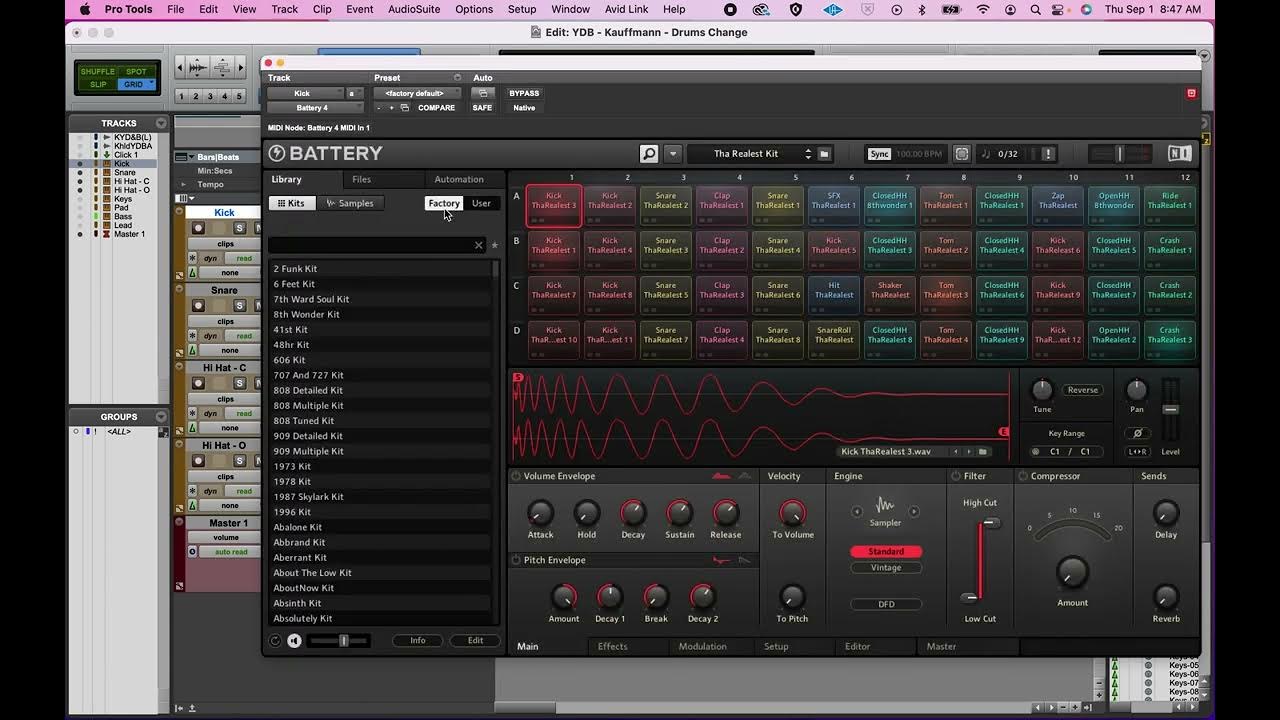Switch to the Modulation page tab
Screen dimensions: 1280x720
point(703,646)
